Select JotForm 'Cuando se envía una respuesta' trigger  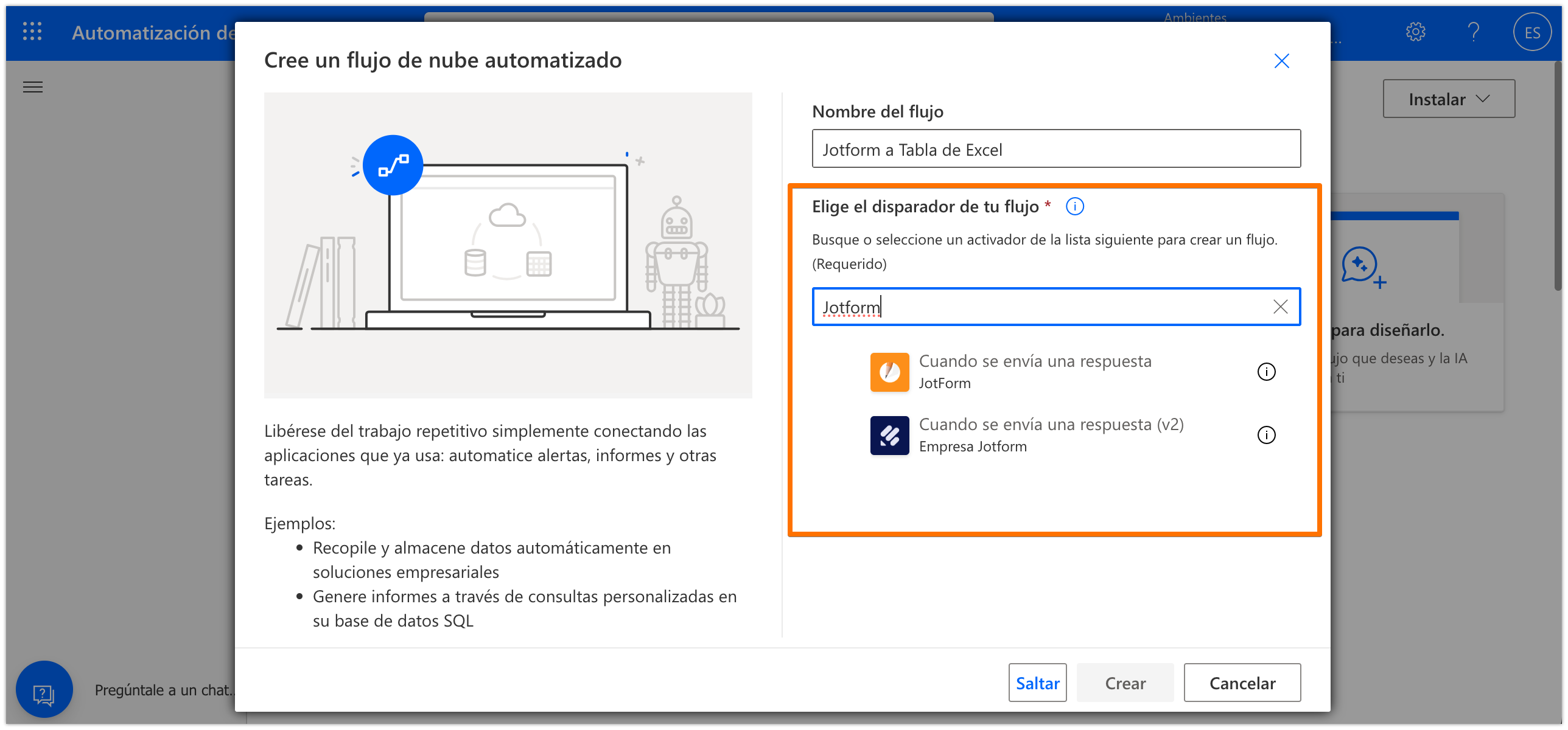1035,371
